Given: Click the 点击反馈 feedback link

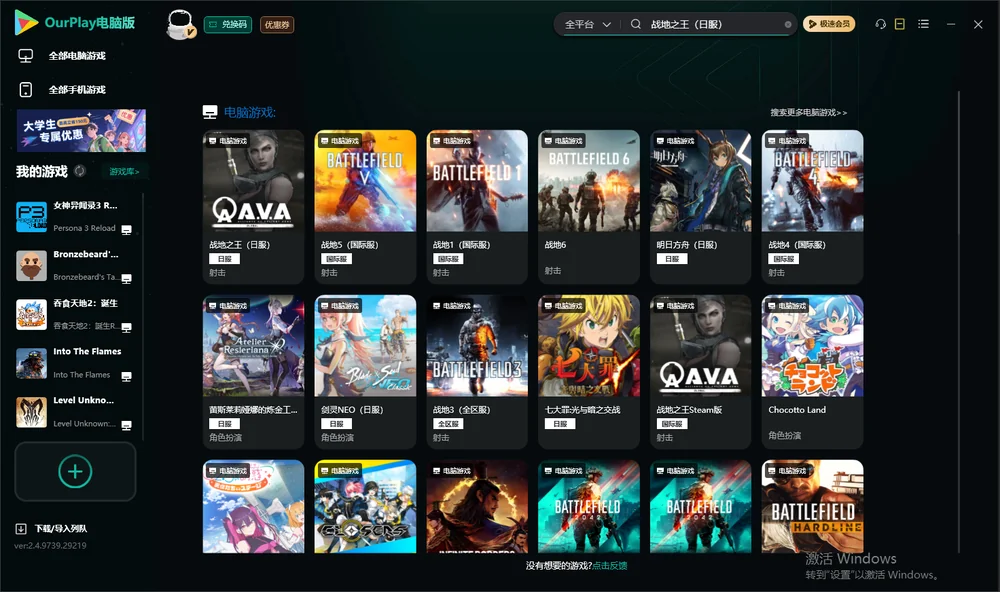Looking at the screenshot, I should pyautogui.click(x=610, y=566).
